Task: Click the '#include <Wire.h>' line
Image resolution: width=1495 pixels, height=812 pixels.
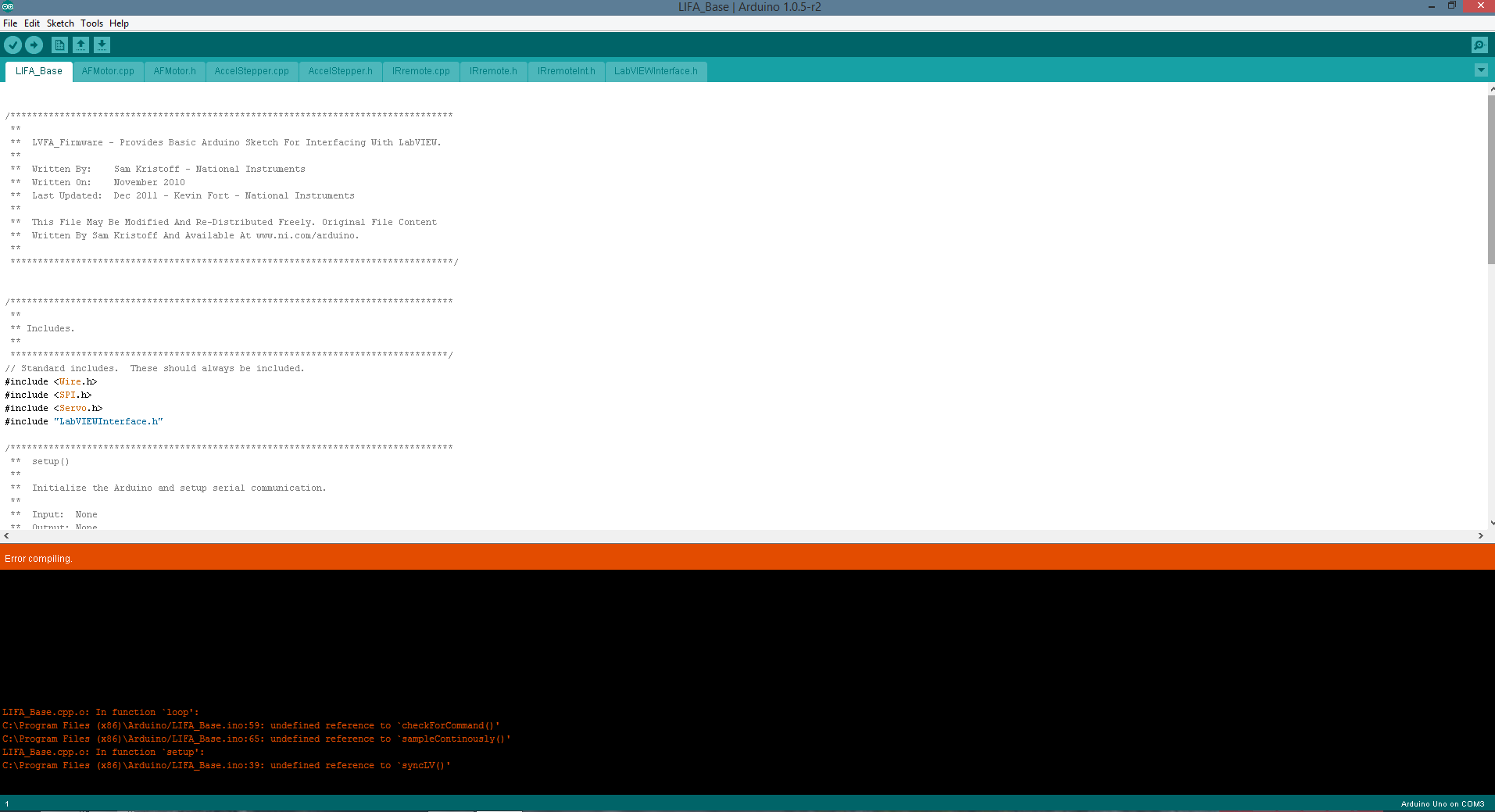Action: (51, 382)
